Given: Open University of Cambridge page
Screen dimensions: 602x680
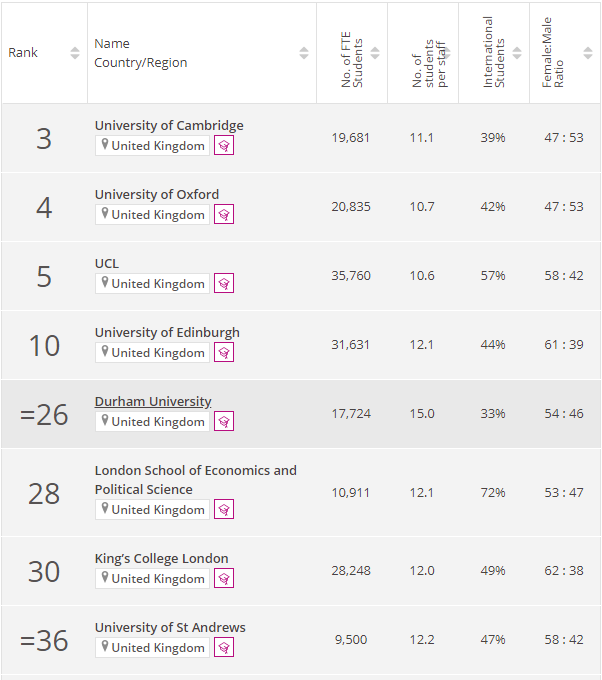Looking at the screenshot, I should coord(169,125).
